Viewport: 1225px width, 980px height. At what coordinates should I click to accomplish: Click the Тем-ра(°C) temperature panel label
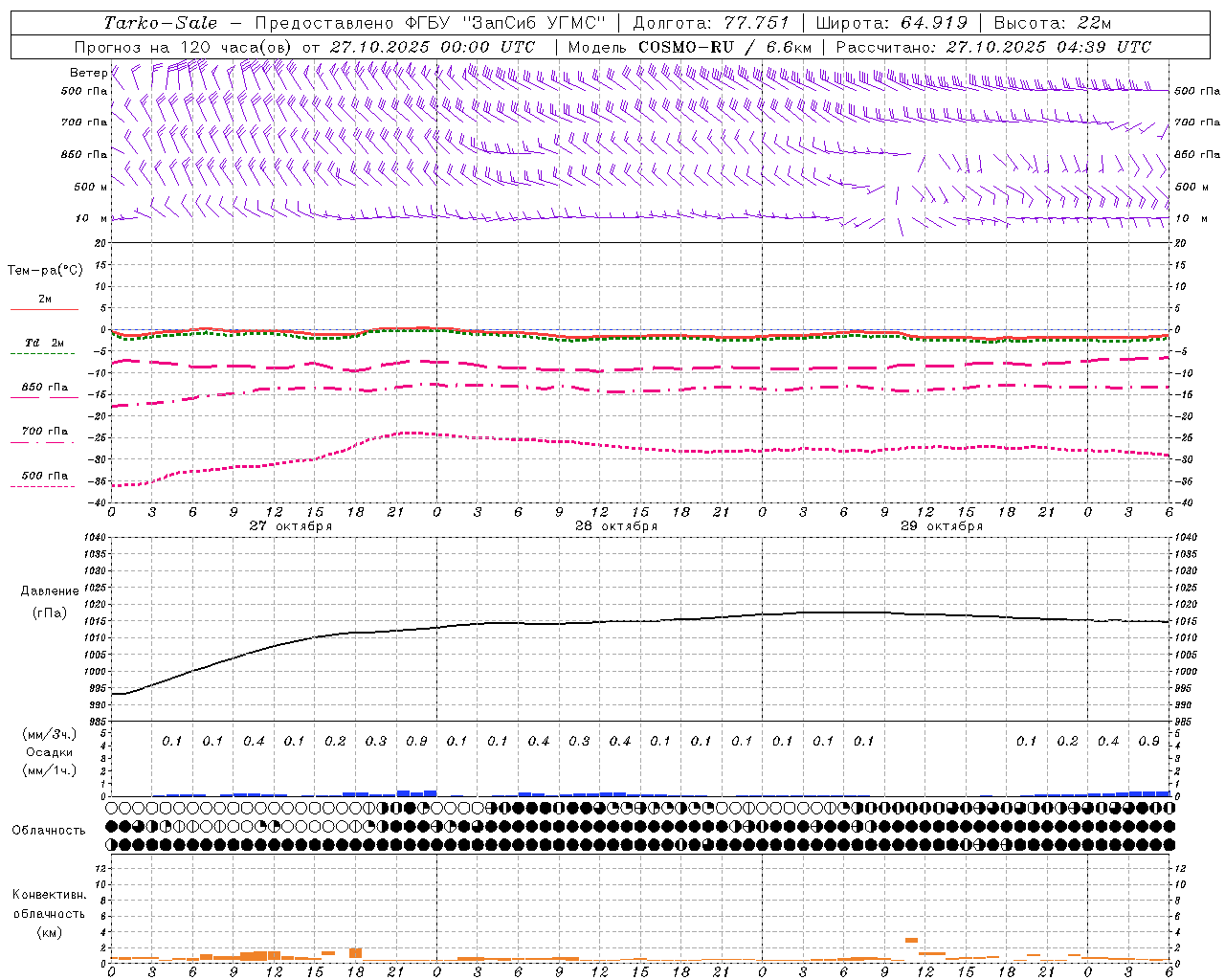[x=45, y=271]
